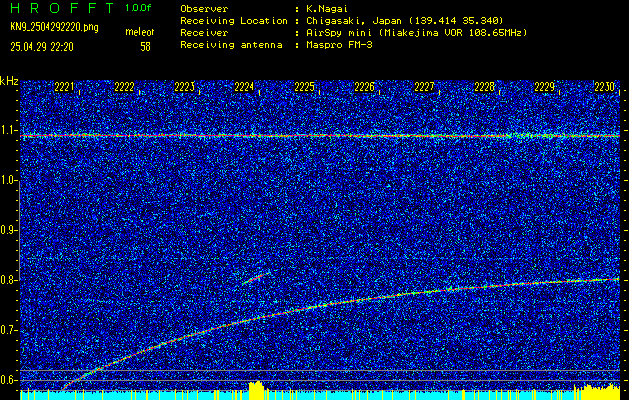Click the 0.9 kHz axis label

click(x=9, y=230)
